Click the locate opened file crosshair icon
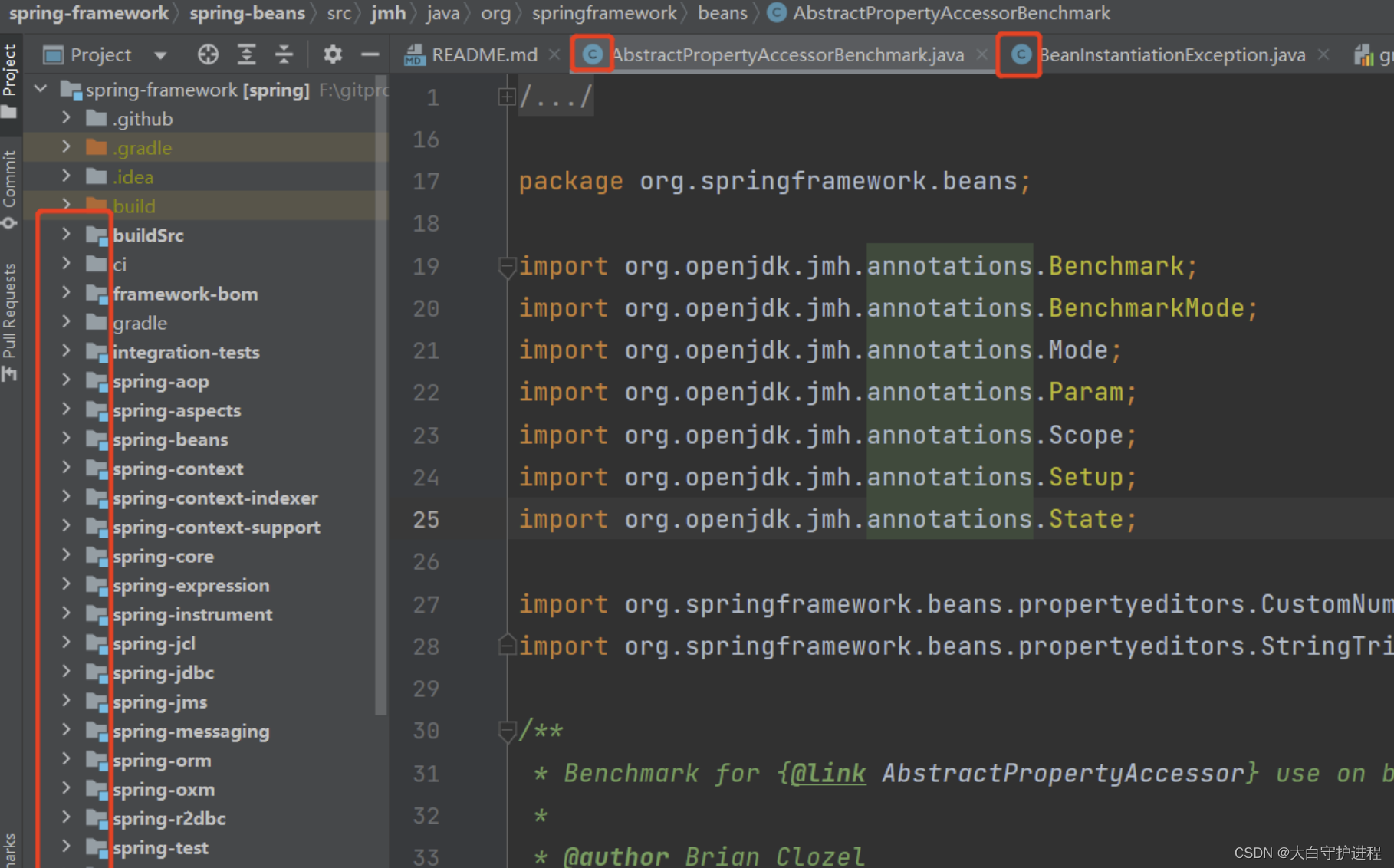This screenshot has height=868, width=1394. (208, 54)
